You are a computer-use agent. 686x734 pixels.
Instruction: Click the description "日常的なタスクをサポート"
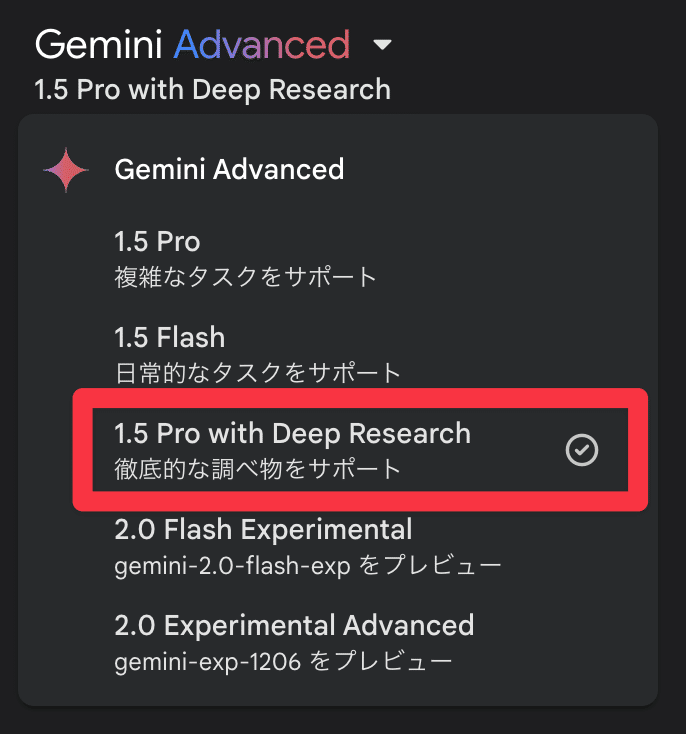click(257, 373)
